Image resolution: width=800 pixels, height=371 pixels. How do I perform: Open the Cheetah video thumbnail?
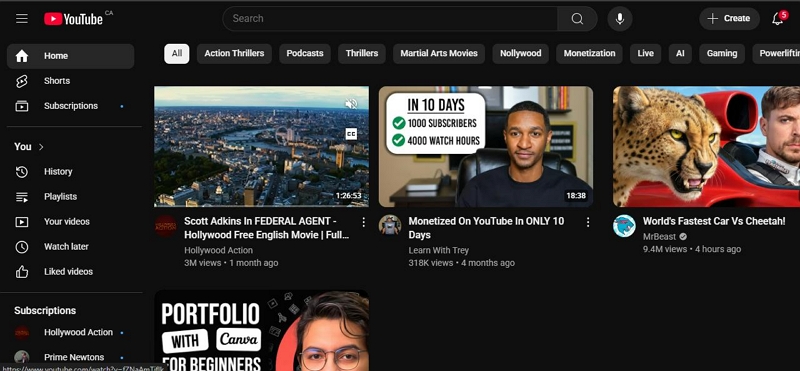click(x=707, y=146)
